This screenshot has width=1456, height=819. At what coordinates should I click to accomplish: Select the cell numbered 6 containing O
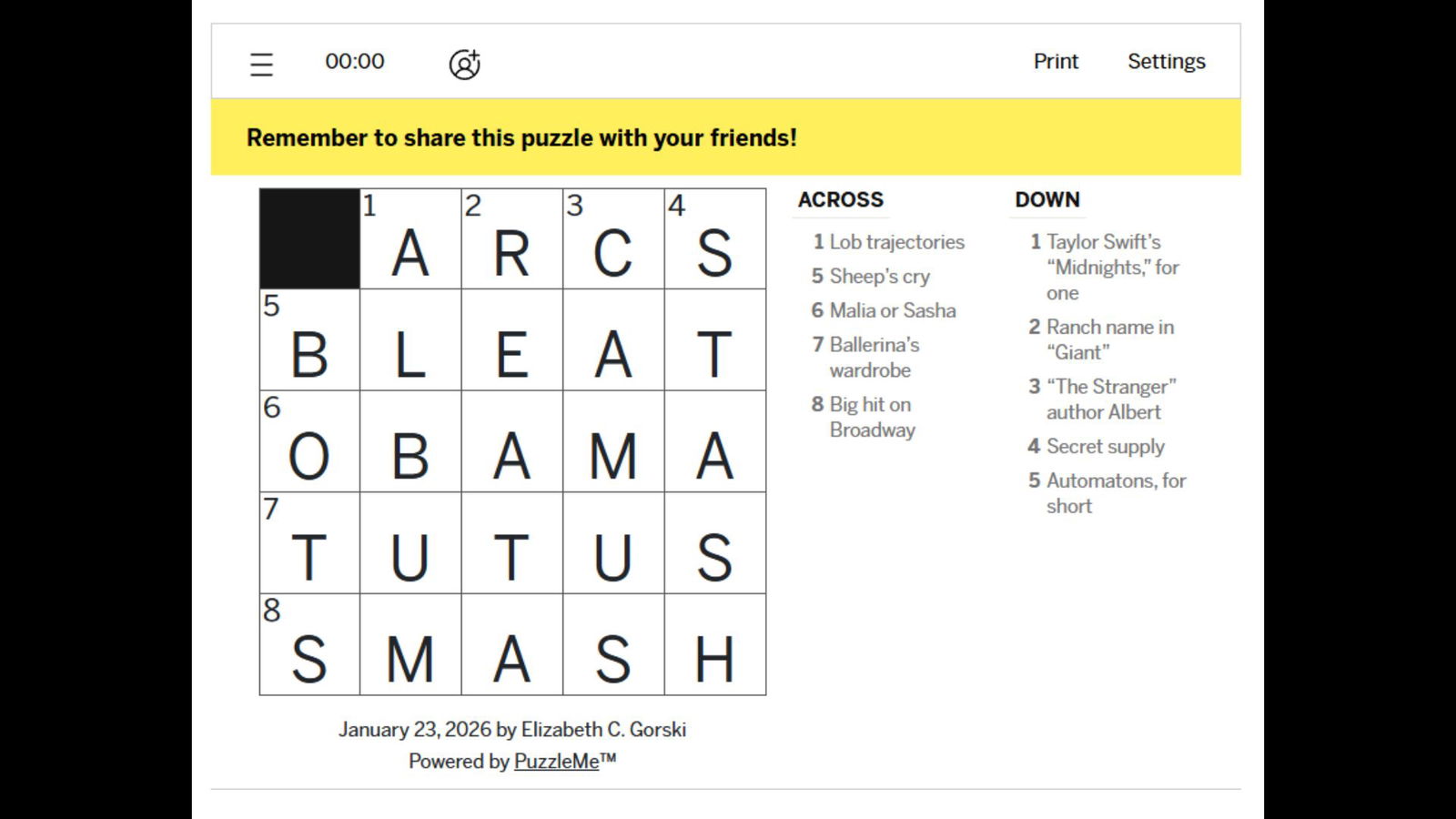pos(309,442)
